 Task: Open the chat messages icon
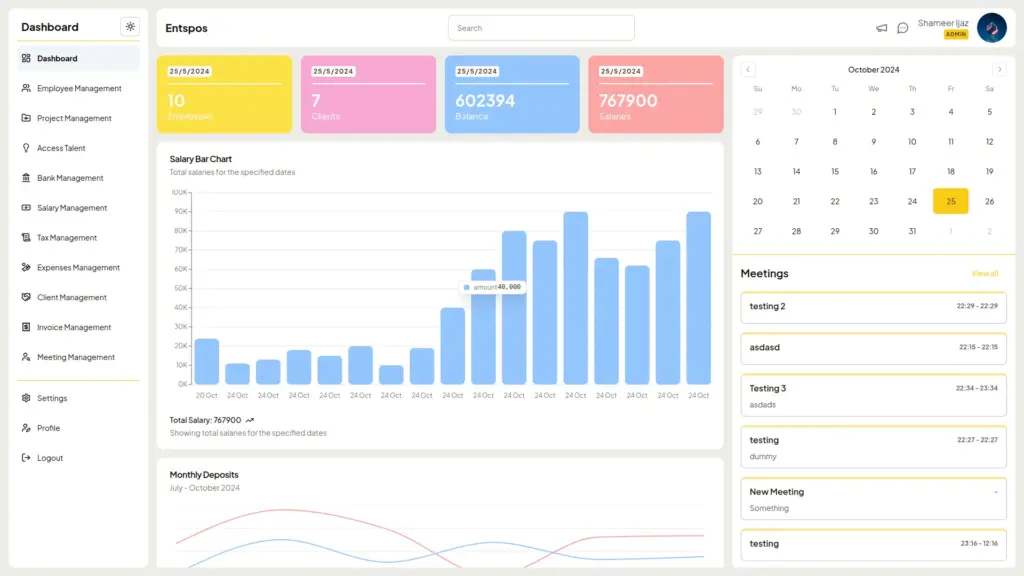902,28
